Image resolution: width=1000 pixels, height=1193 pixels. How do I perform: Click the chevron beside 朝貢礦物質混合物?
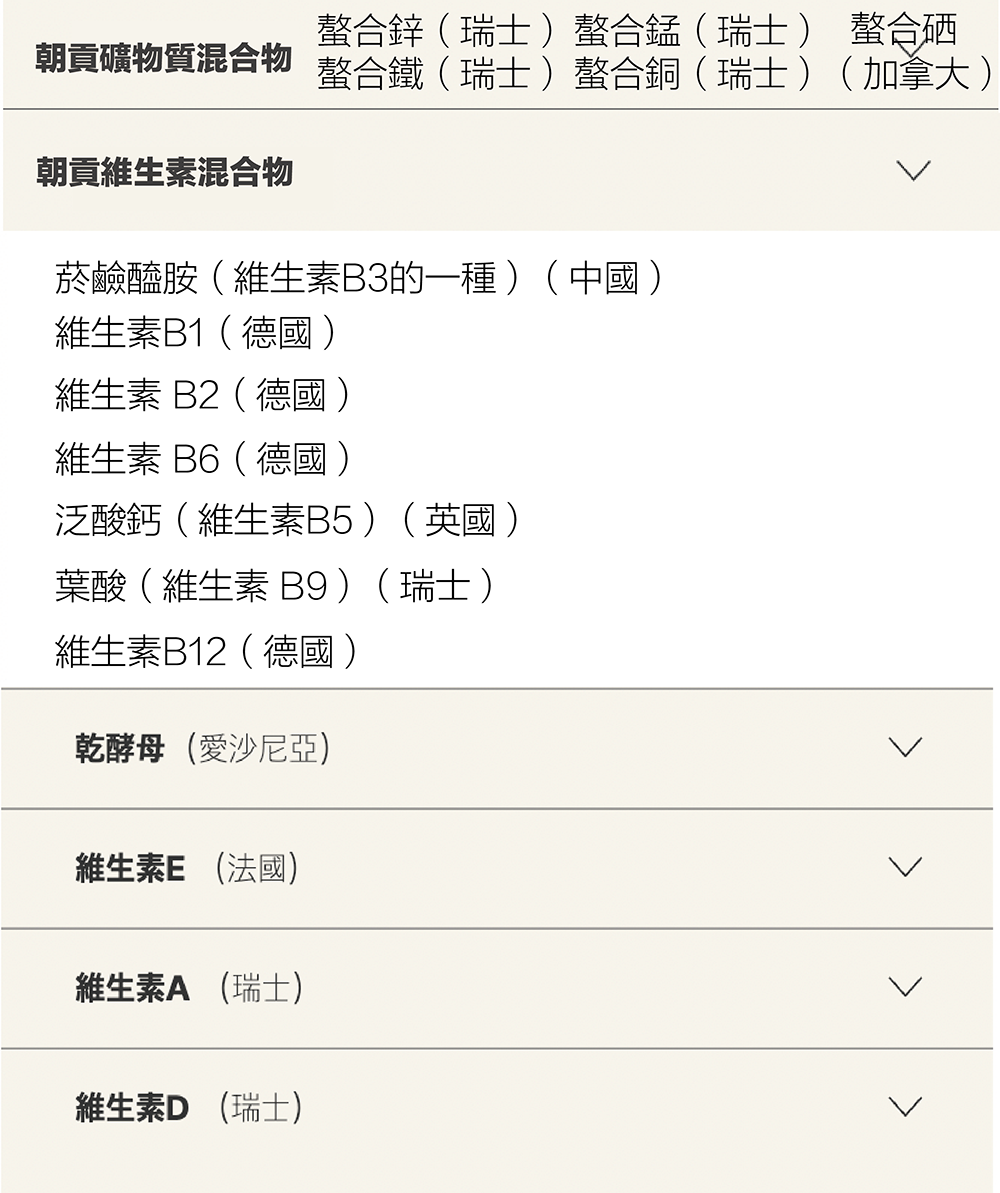pos(911,48)
